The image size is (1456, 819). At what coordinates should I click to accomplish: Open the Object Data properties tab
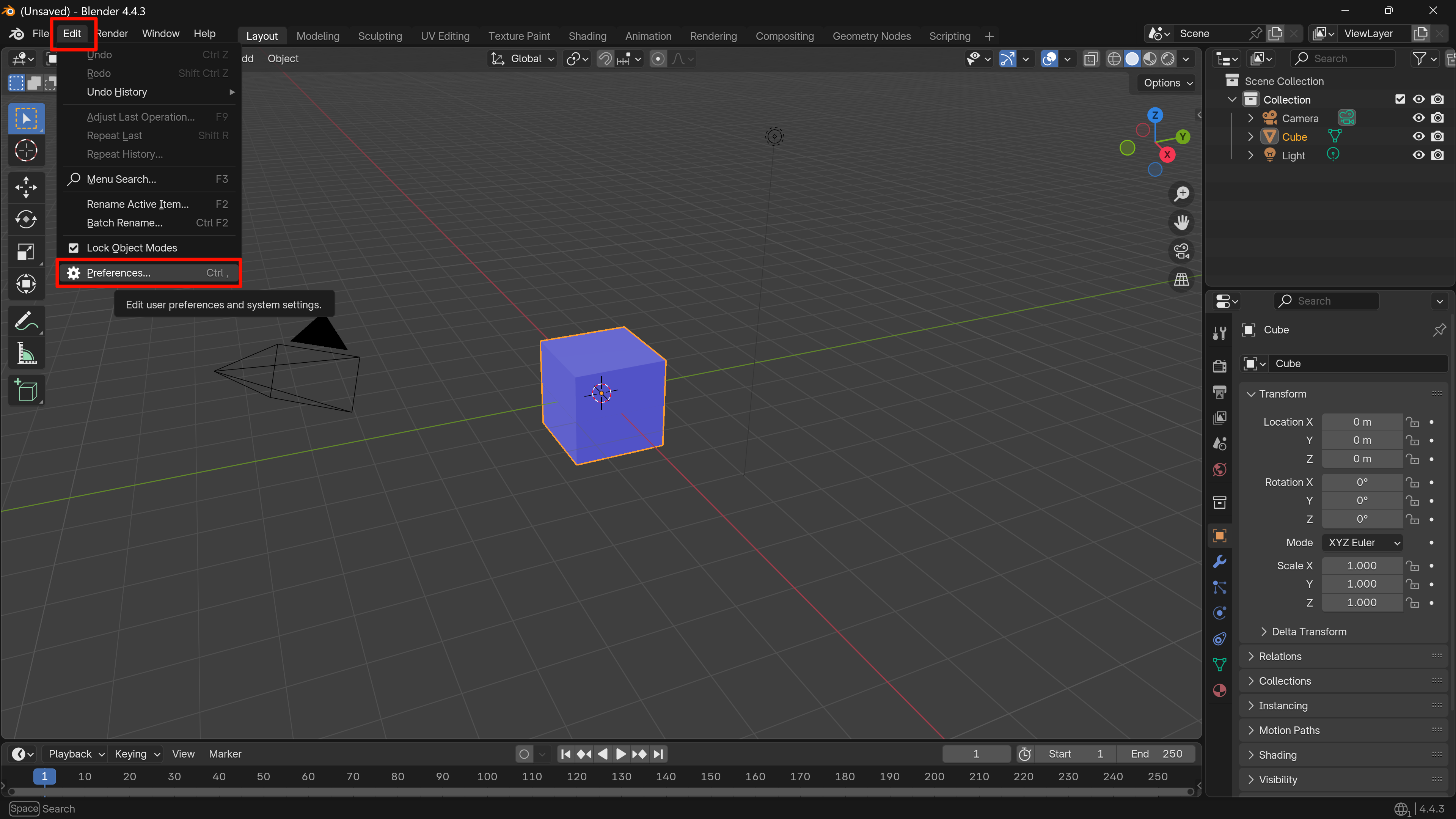click(1220, 665)
